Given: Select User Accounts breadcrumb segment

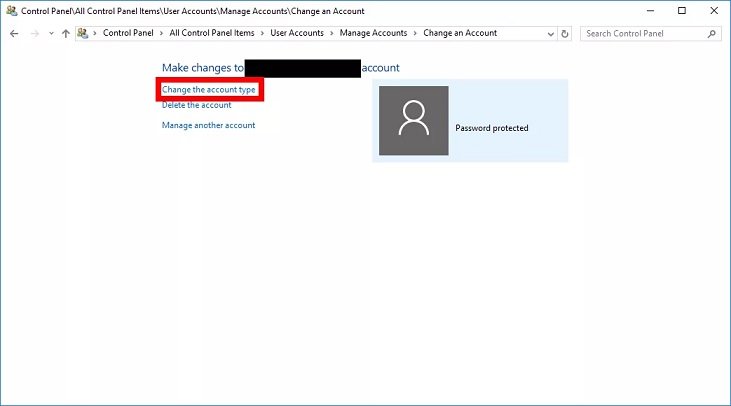Looking at the screenshot, I should (297, 33).
